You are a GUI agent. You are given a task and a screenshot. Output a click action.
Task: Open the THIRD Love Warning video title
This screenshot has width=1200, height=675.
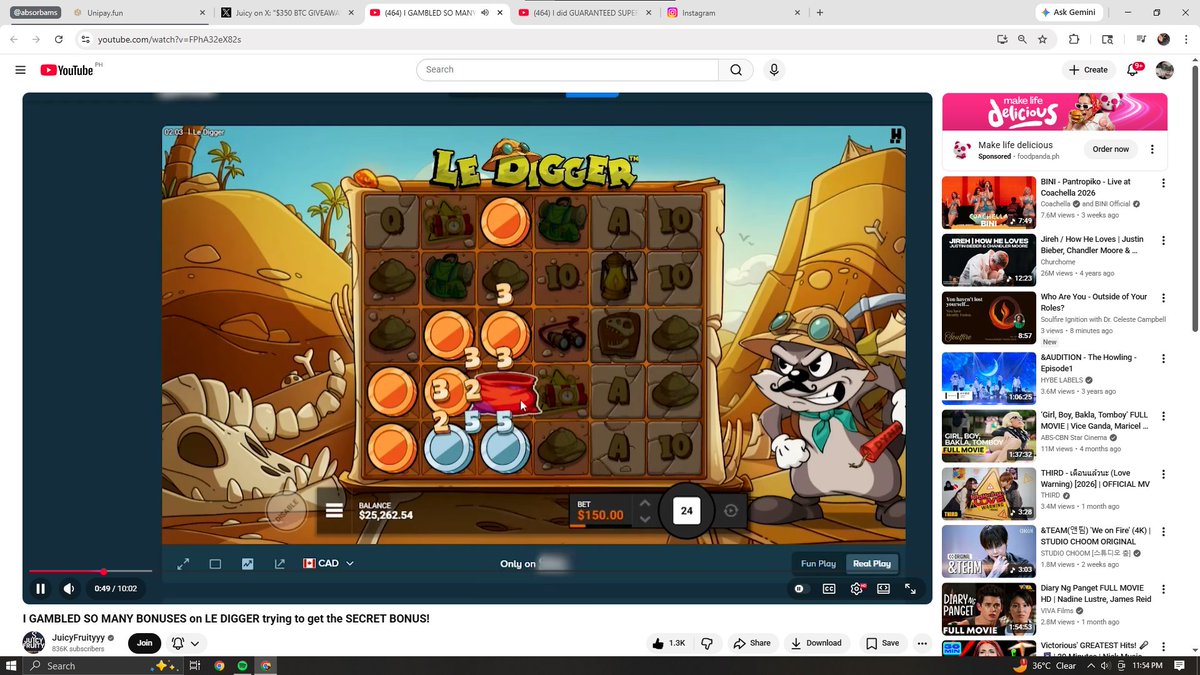coord(1095,478)
